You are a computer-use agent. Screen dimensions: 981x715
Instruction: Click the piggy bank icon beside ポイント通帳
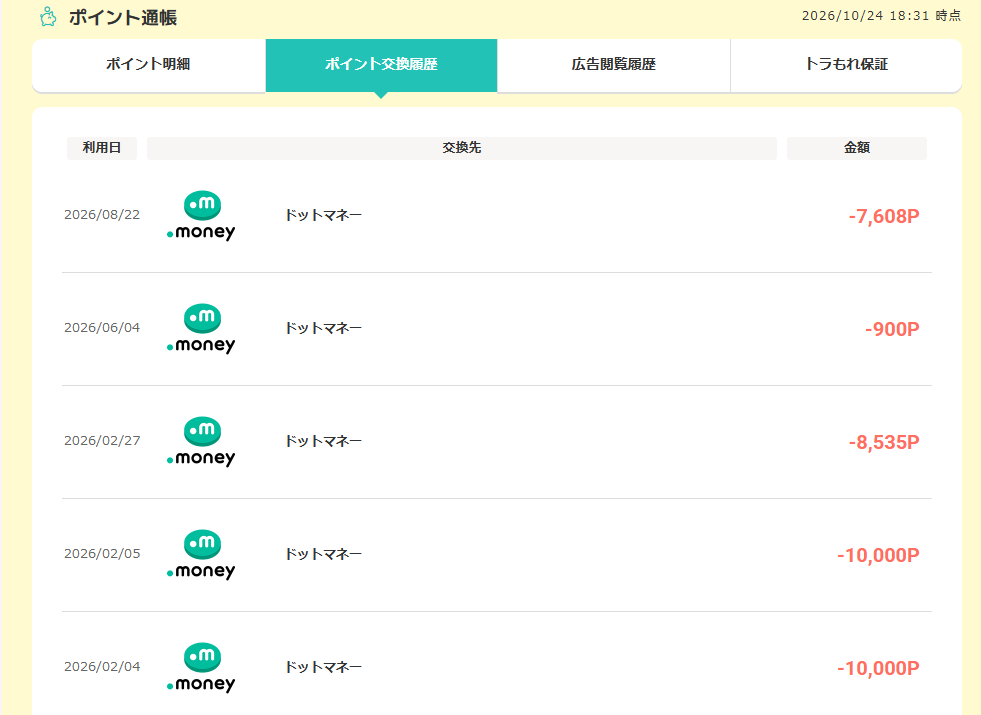48,17
